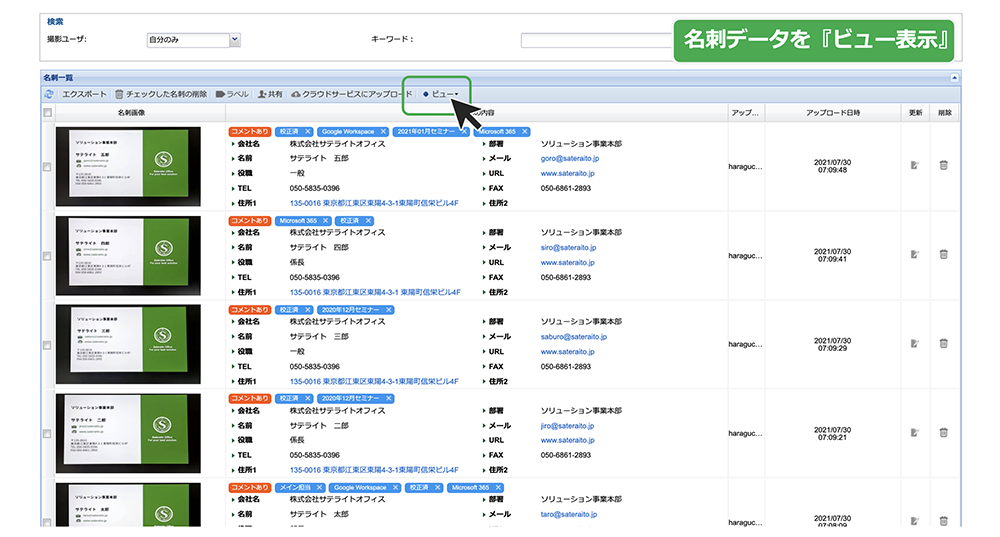Remove the 2020年12月セミナー label from the 二郎 card
The height and width of the screenshot is (537, 1000).
point(388,399)
